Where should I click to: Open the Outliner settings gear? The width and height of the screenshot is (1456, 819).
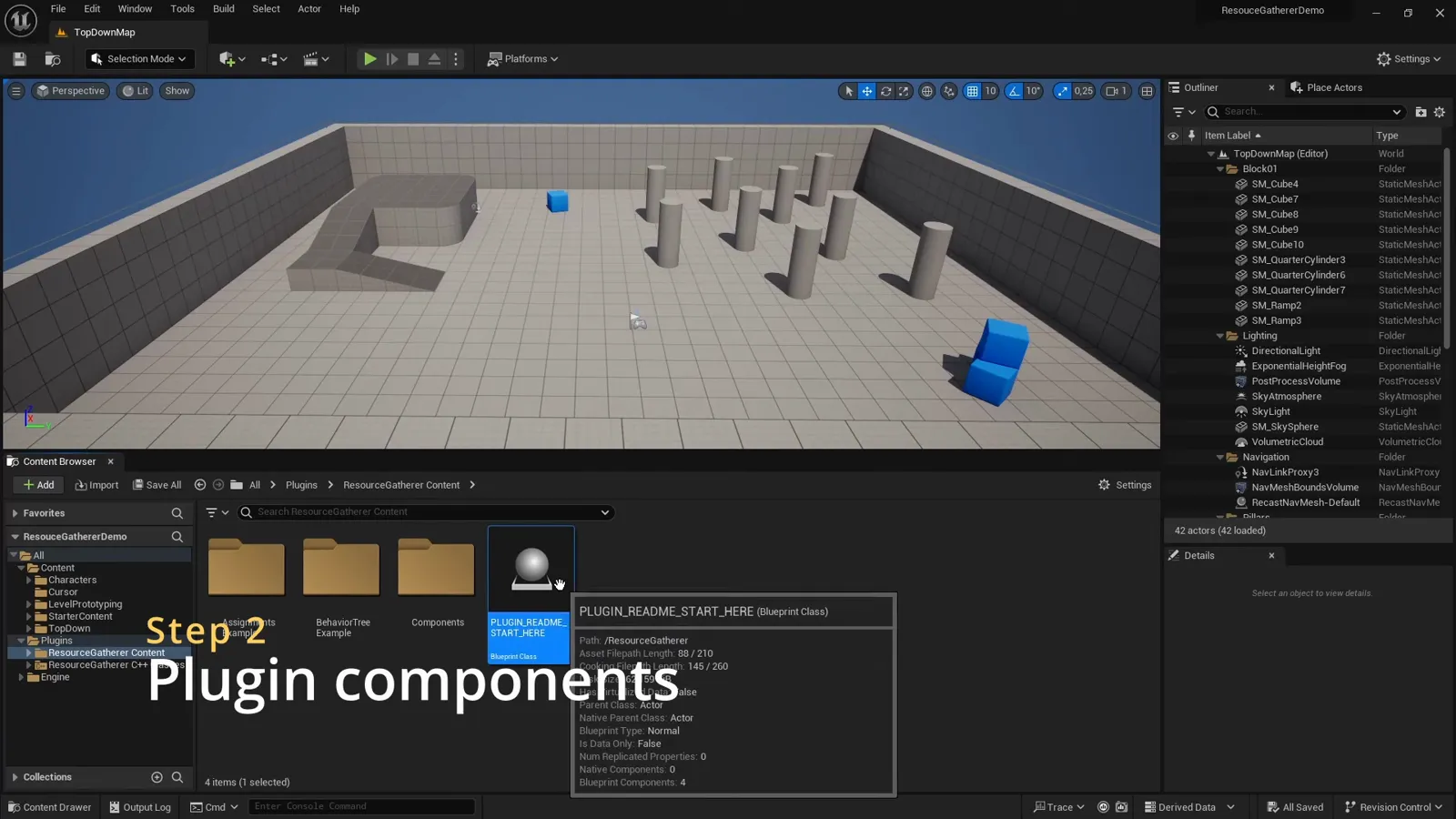point(1440,112)
